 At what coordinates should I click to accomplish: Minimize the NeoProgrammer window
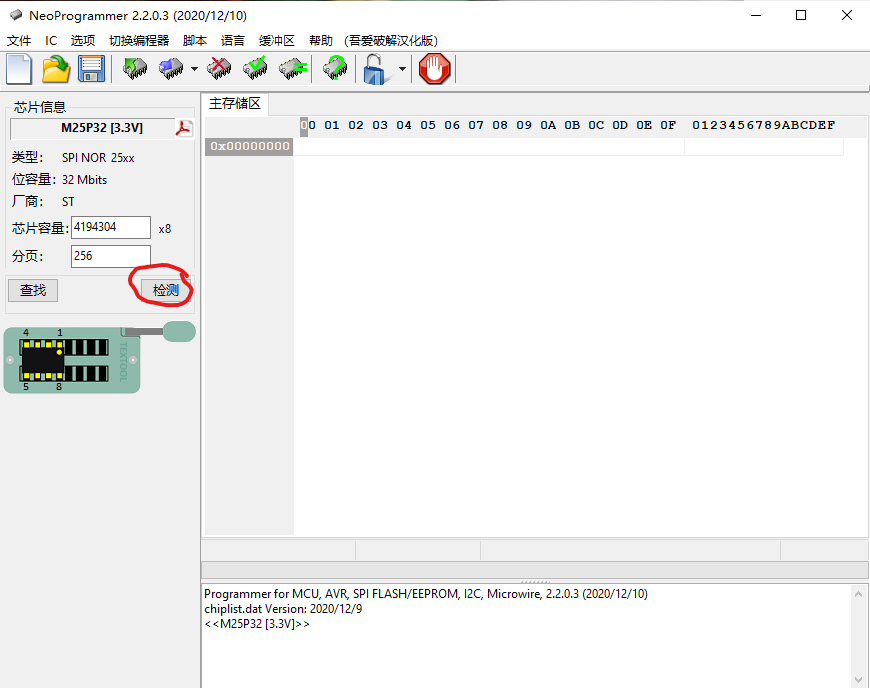pos(756,16)
